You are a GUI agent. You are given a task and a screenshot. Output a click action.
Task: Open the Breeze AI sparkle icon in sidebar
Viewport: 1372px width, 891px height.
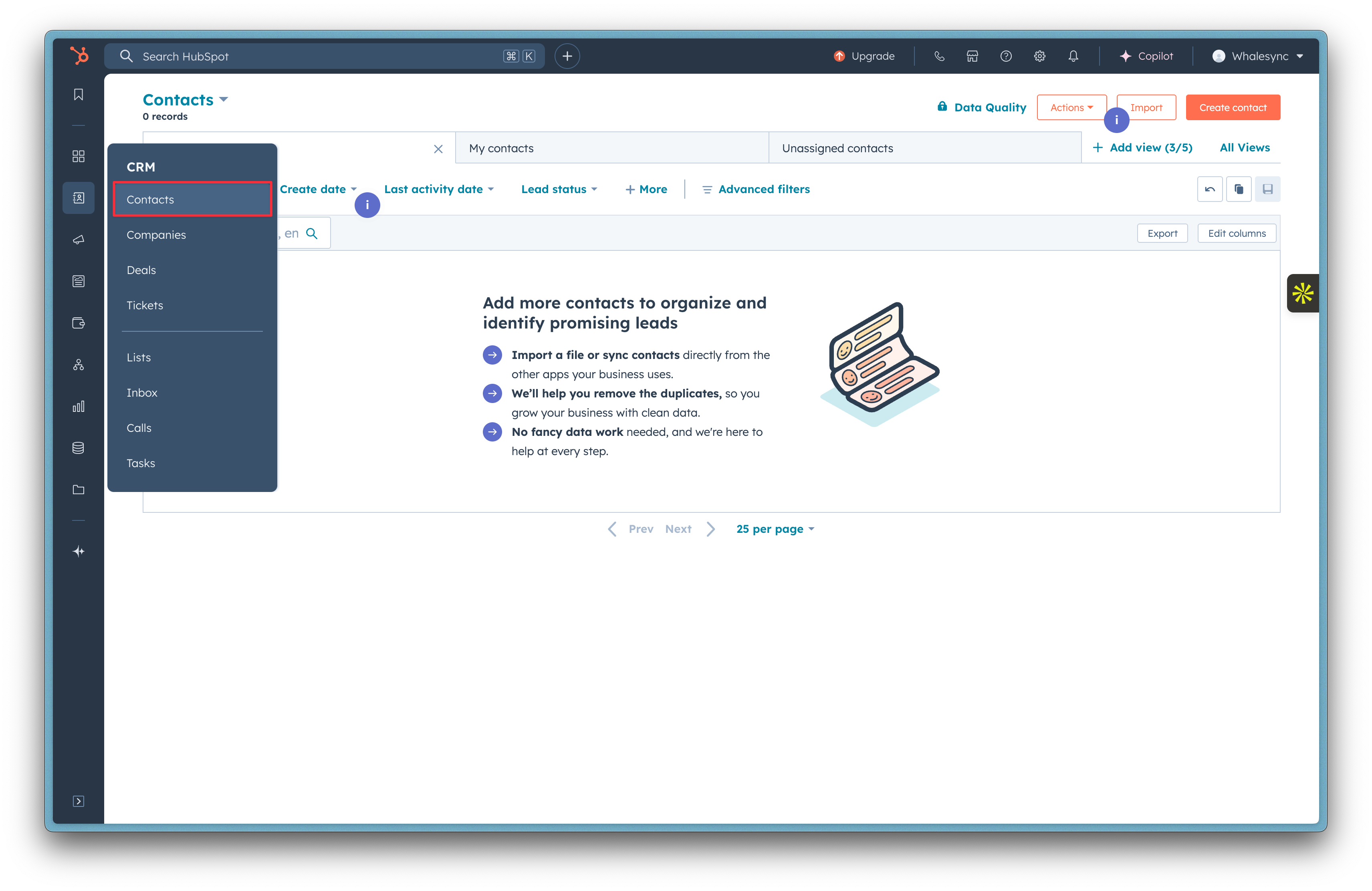tap(79, 552)
